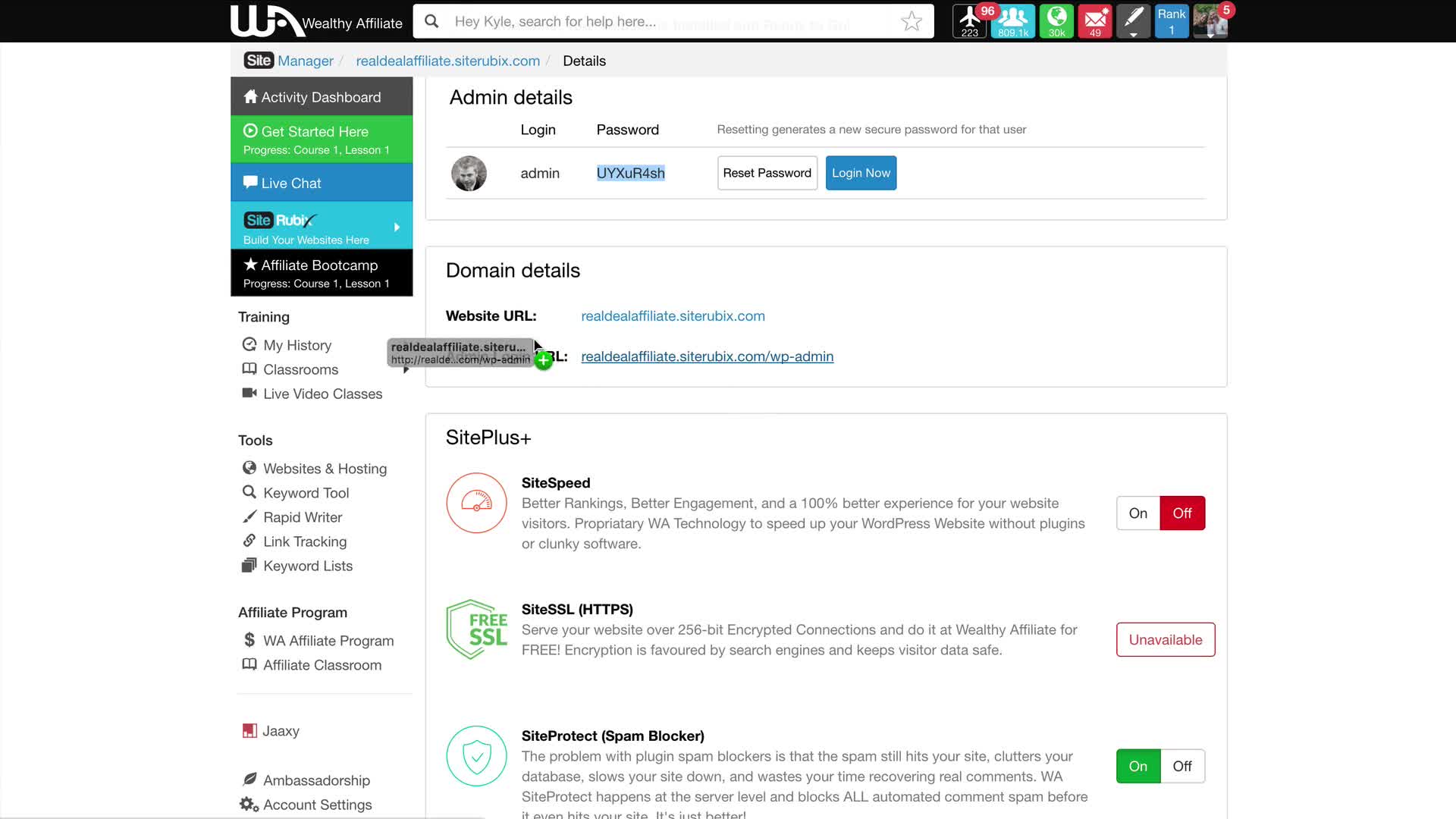The height and width of the screenshot is (819, 1456).
Task: Click the SiteProtect shield icon
Action: (x=476, y=756)
